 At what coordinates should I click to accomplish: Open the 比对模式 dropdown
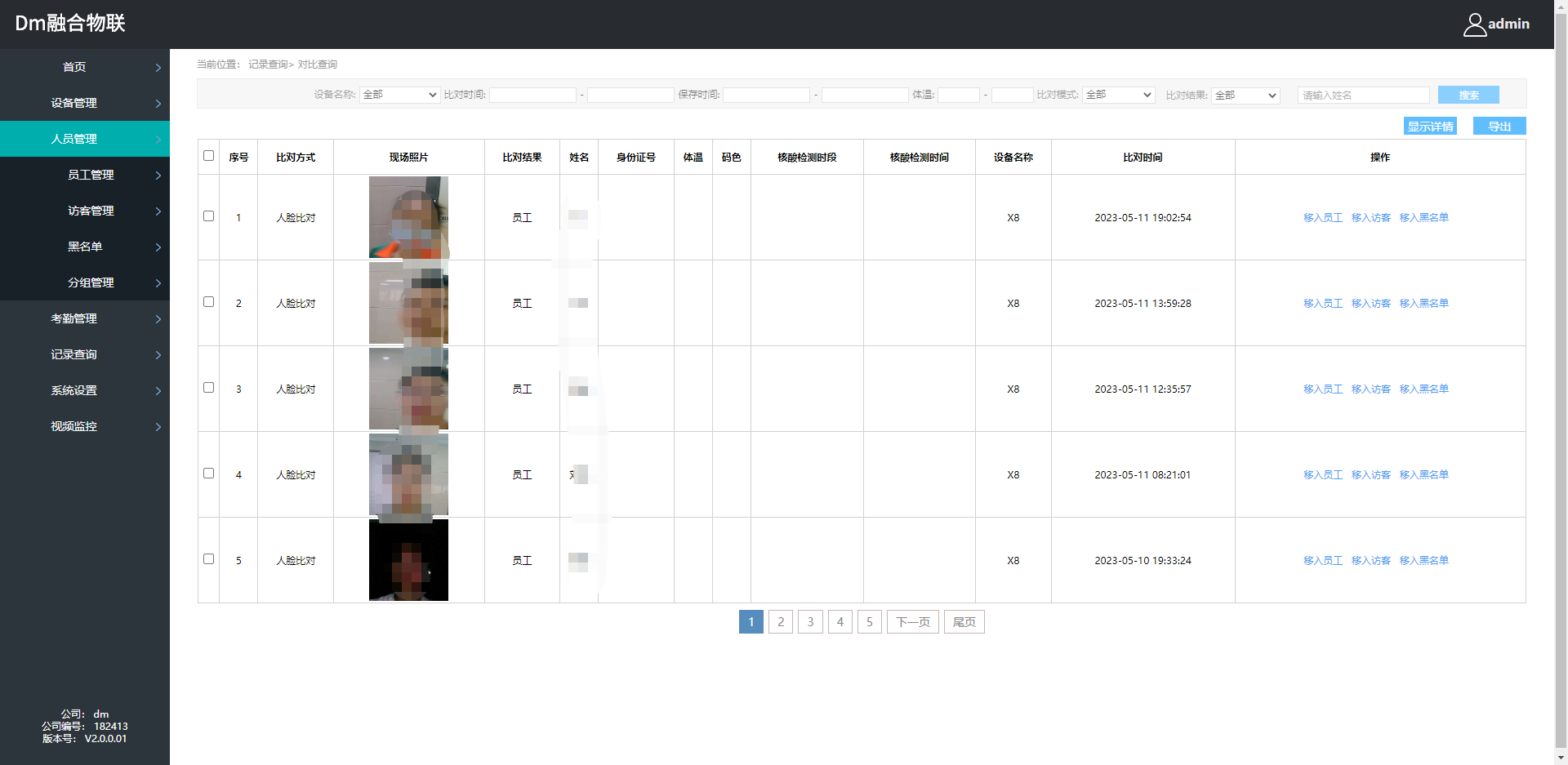pos(1119,95)
